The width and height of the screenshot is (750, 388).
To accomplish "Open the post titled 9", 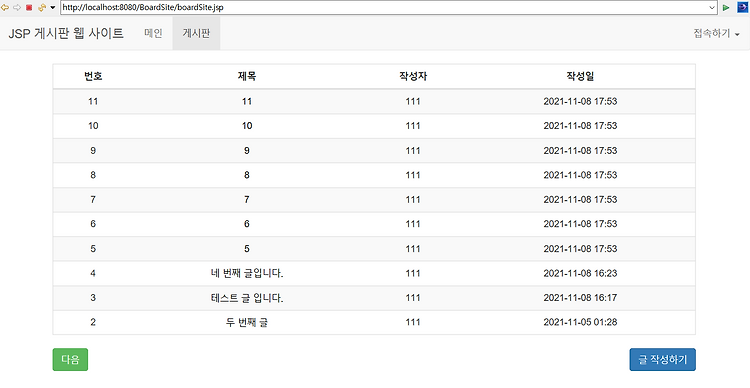I will tap(247, 151).
